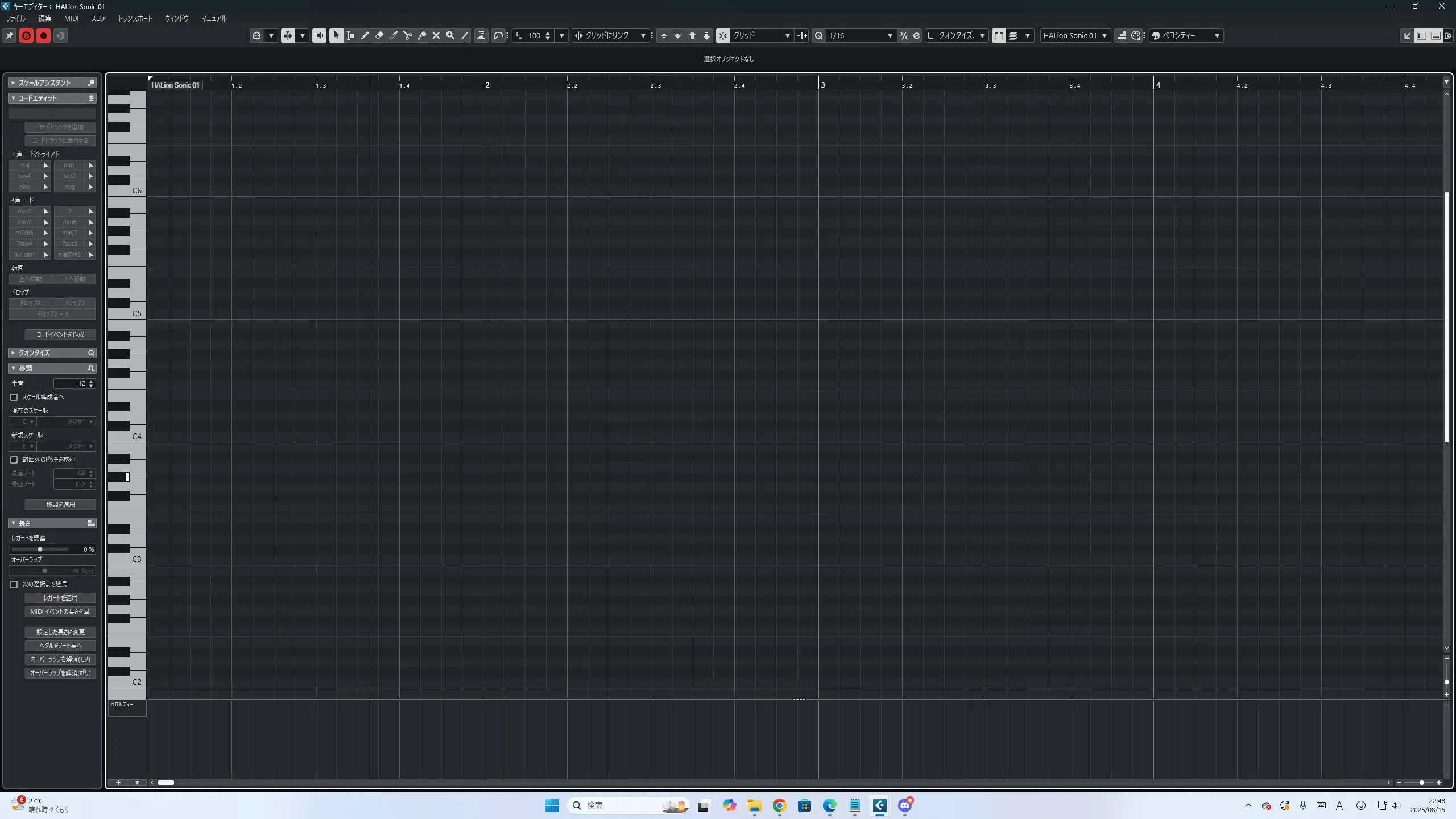
Task: Pick the Glue tool
Action: click(421, 35)
